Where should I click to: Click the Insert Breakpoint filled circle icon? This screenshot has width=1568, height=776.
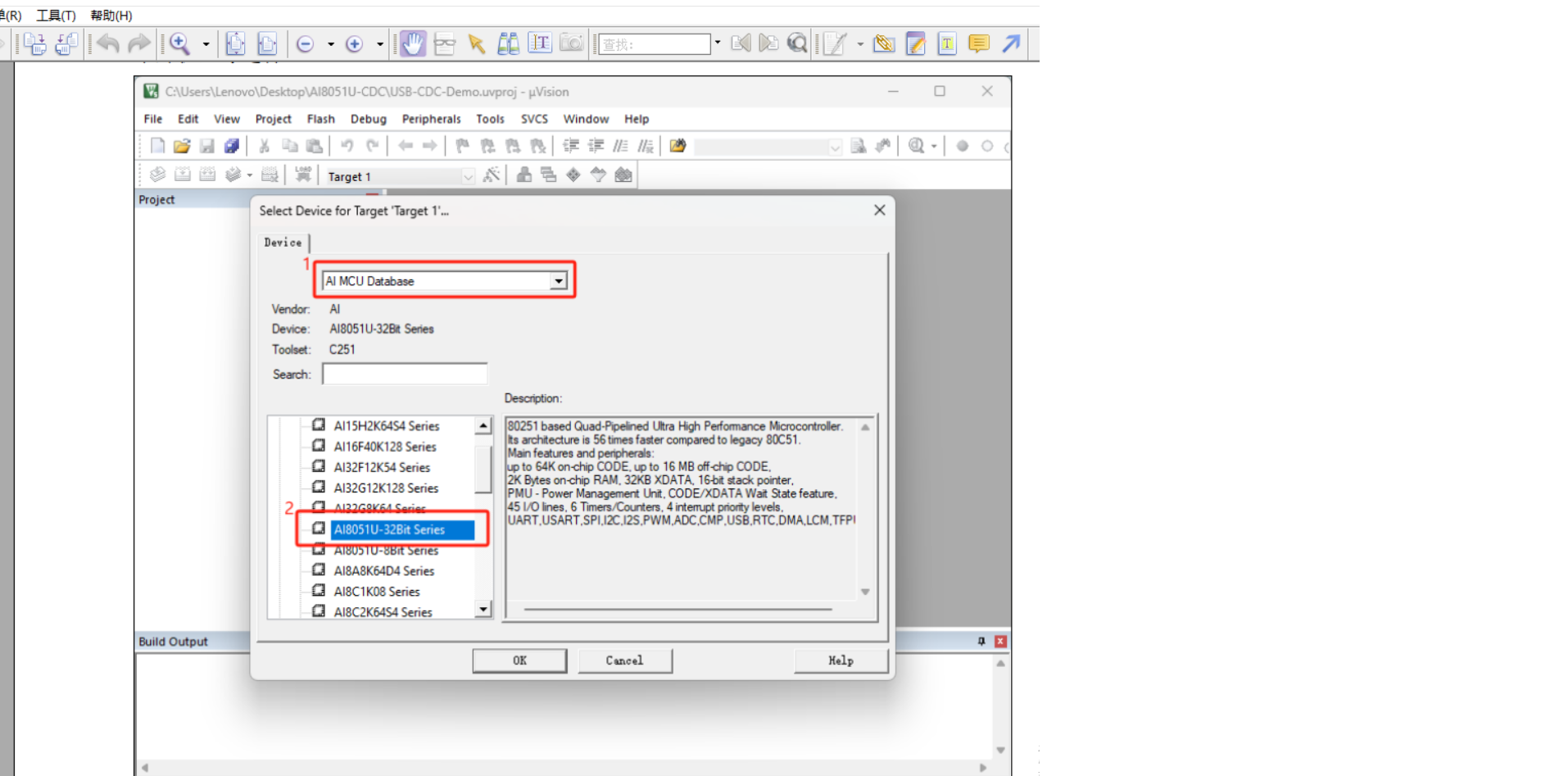pos(962,146)
